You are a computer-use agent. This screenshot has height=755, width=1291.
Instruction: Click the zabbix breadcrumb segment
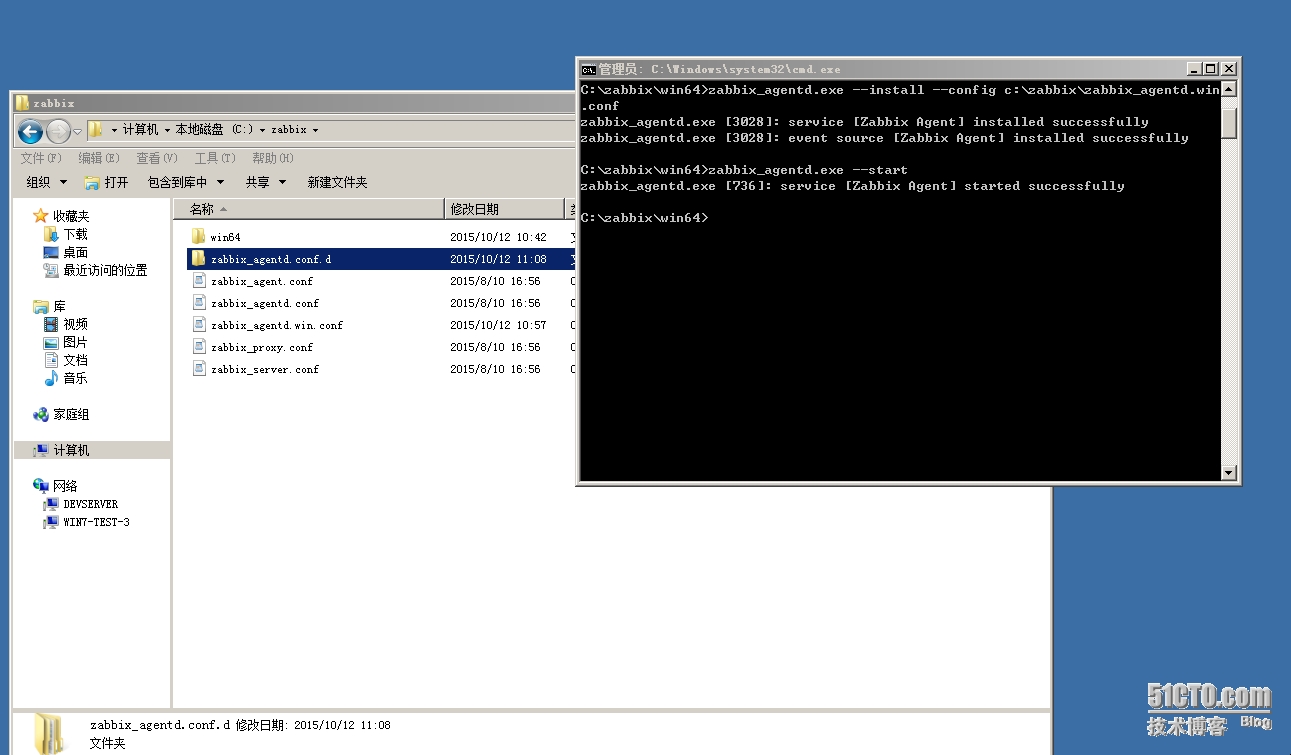(289, 130)
